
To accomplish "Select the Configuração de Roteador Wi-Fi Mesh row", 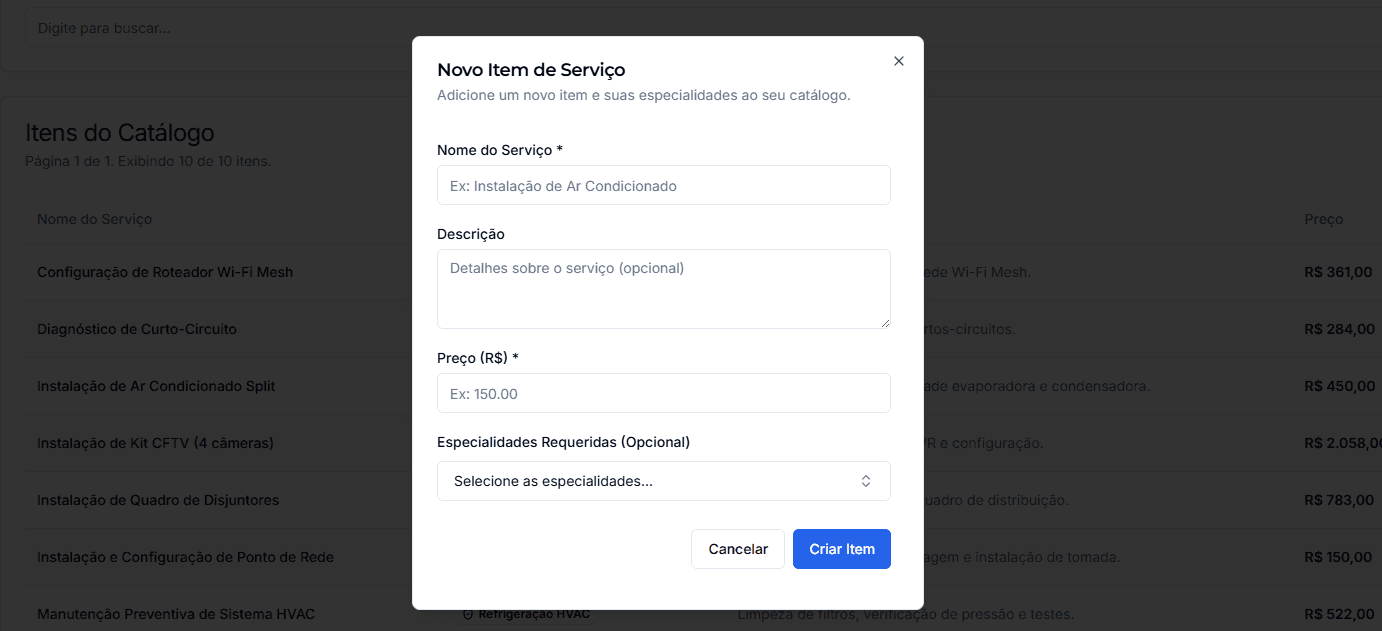I will pos(165,271).
